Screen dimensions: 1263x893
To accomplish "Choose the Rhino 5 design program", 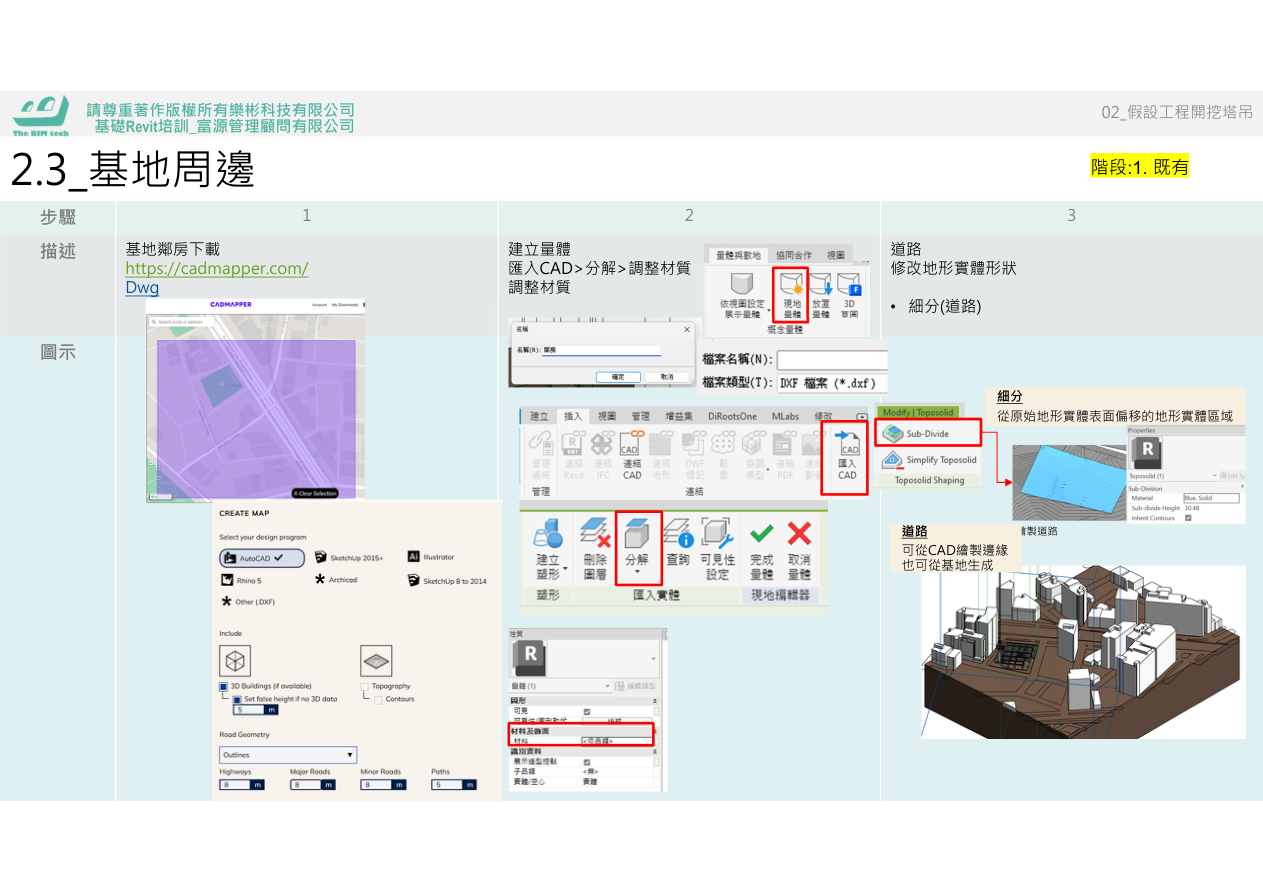I will coord(242,580).
